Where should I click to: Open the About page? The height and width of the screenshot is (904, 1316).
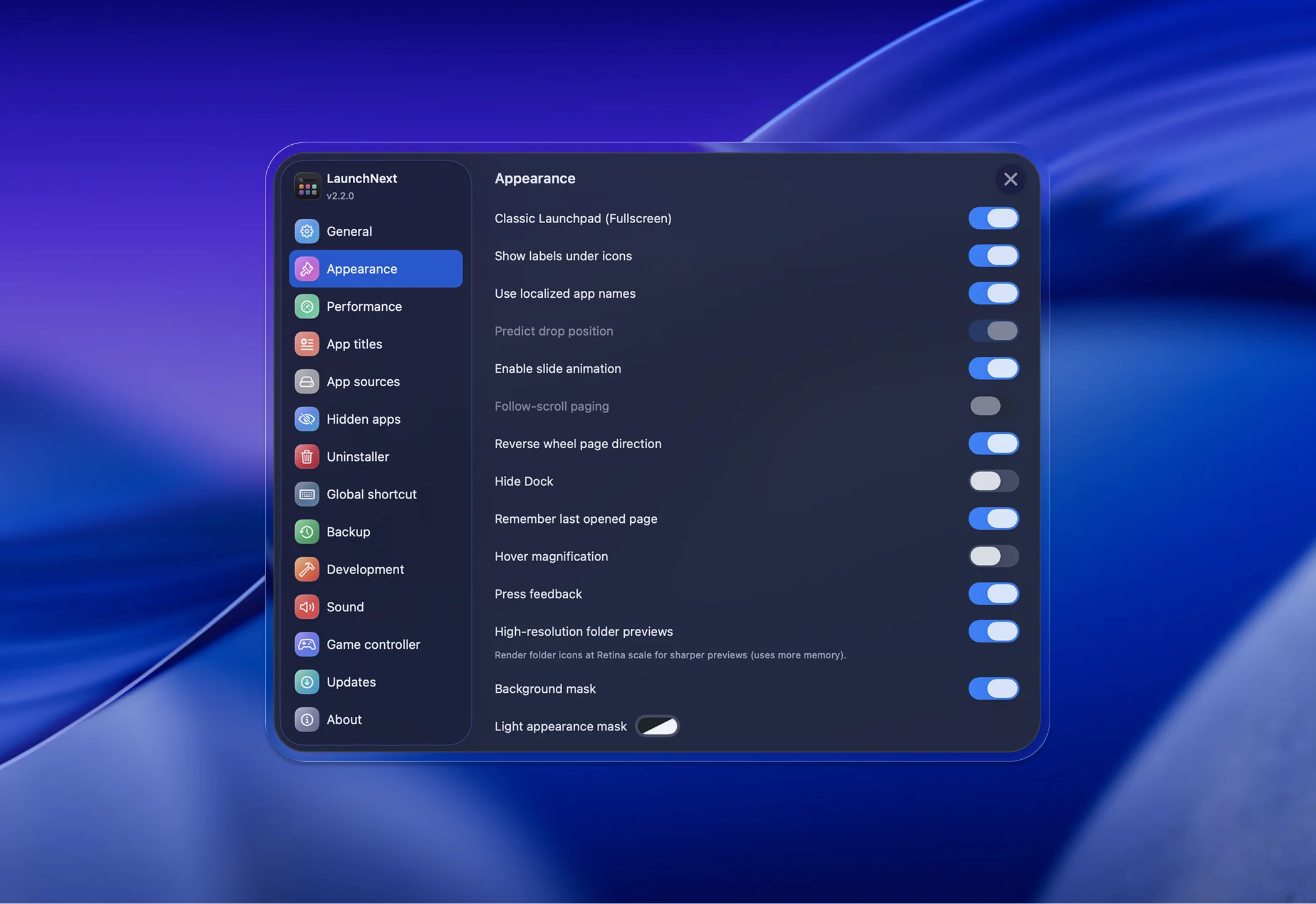pyautogui.click(x=343, y=720)
